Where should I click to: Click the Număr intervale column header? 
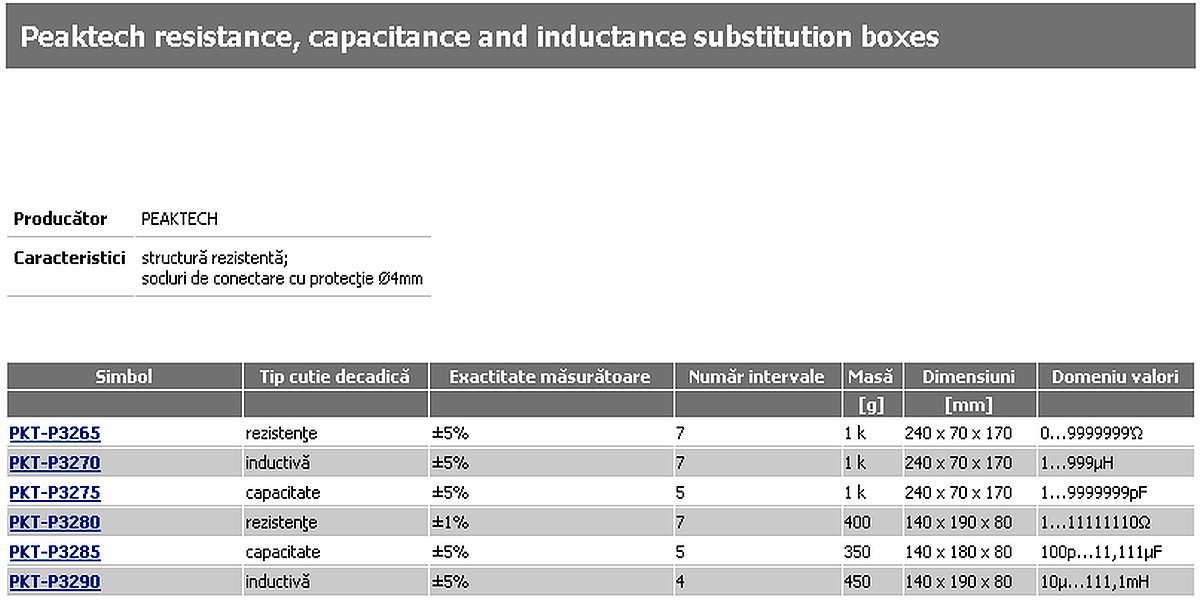(757, 377)
